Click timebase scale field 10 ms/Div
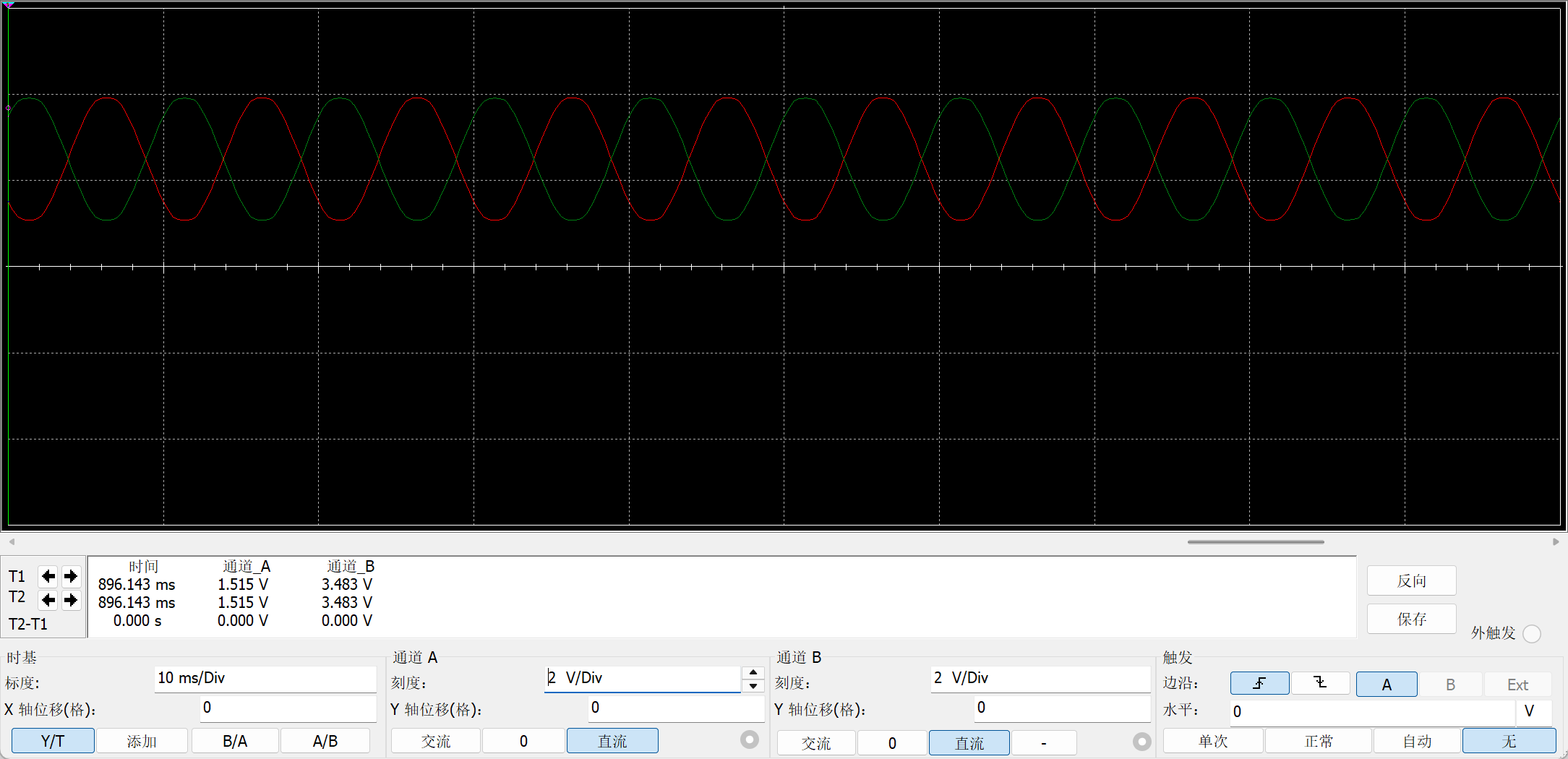 point(265,678)
